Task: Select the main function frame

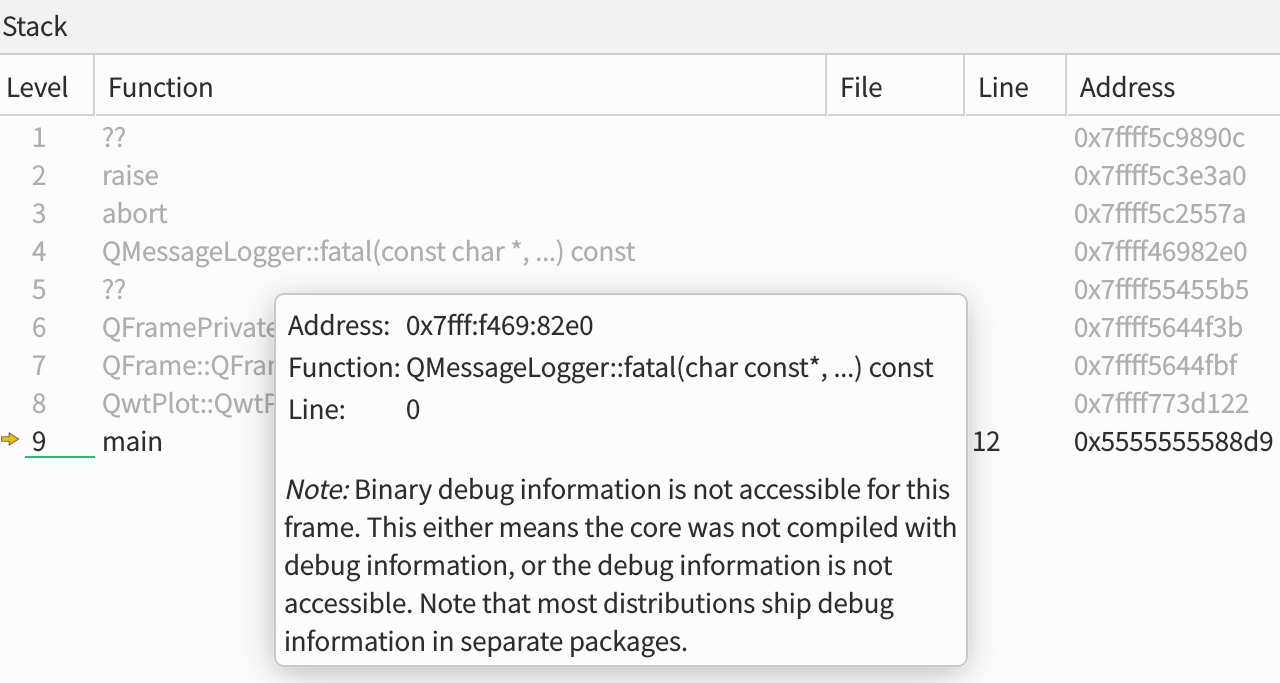Action: pyautogui.click(x=132, y=441)
